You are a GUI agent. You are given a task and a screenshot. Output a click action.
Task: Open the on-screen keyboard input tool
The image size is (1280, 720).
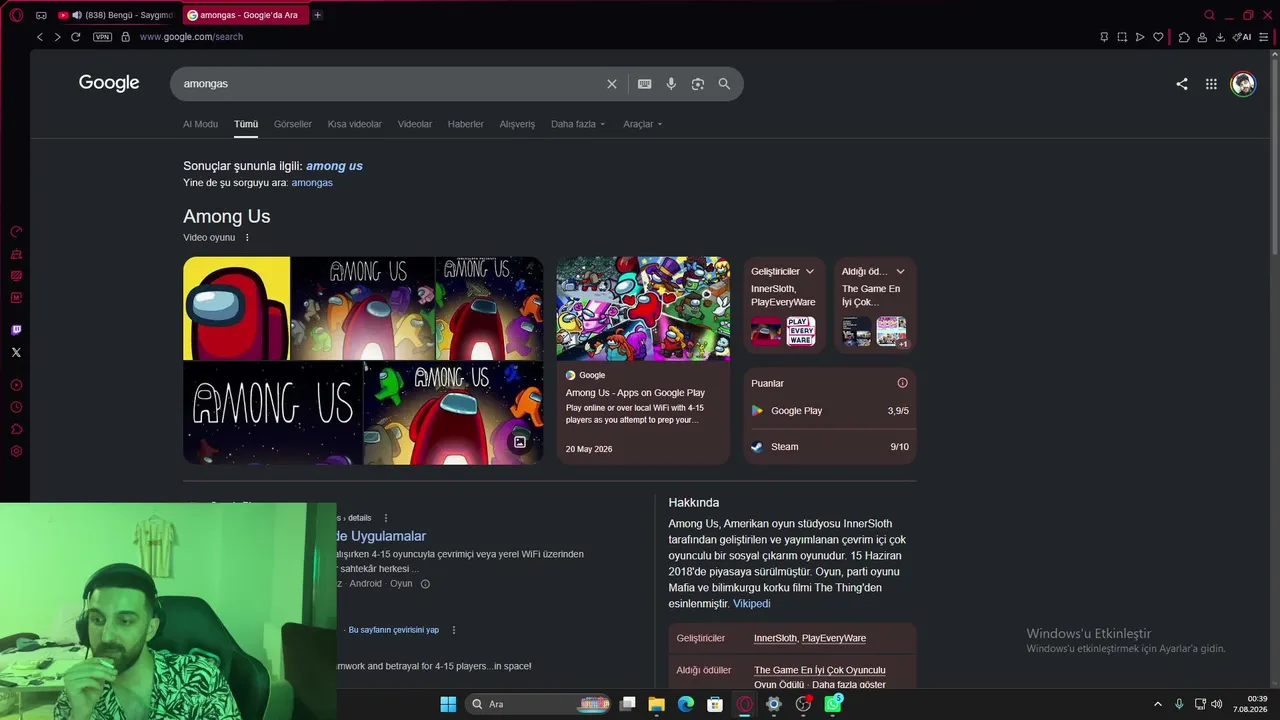click(x=645, y=84)
